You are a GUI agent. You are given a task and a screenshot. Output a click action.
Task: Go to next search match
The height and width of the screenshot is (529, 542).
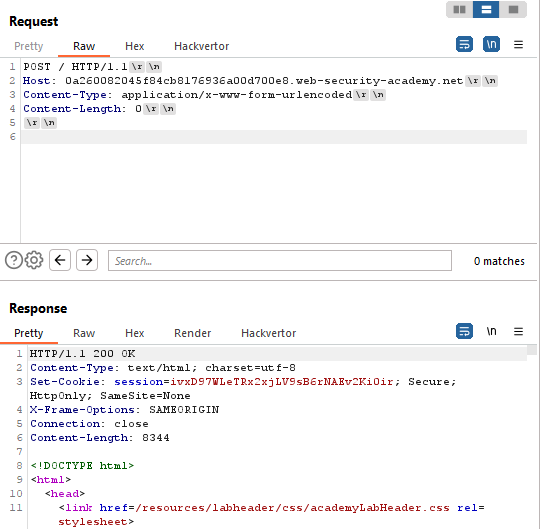[x=87, y=260]
